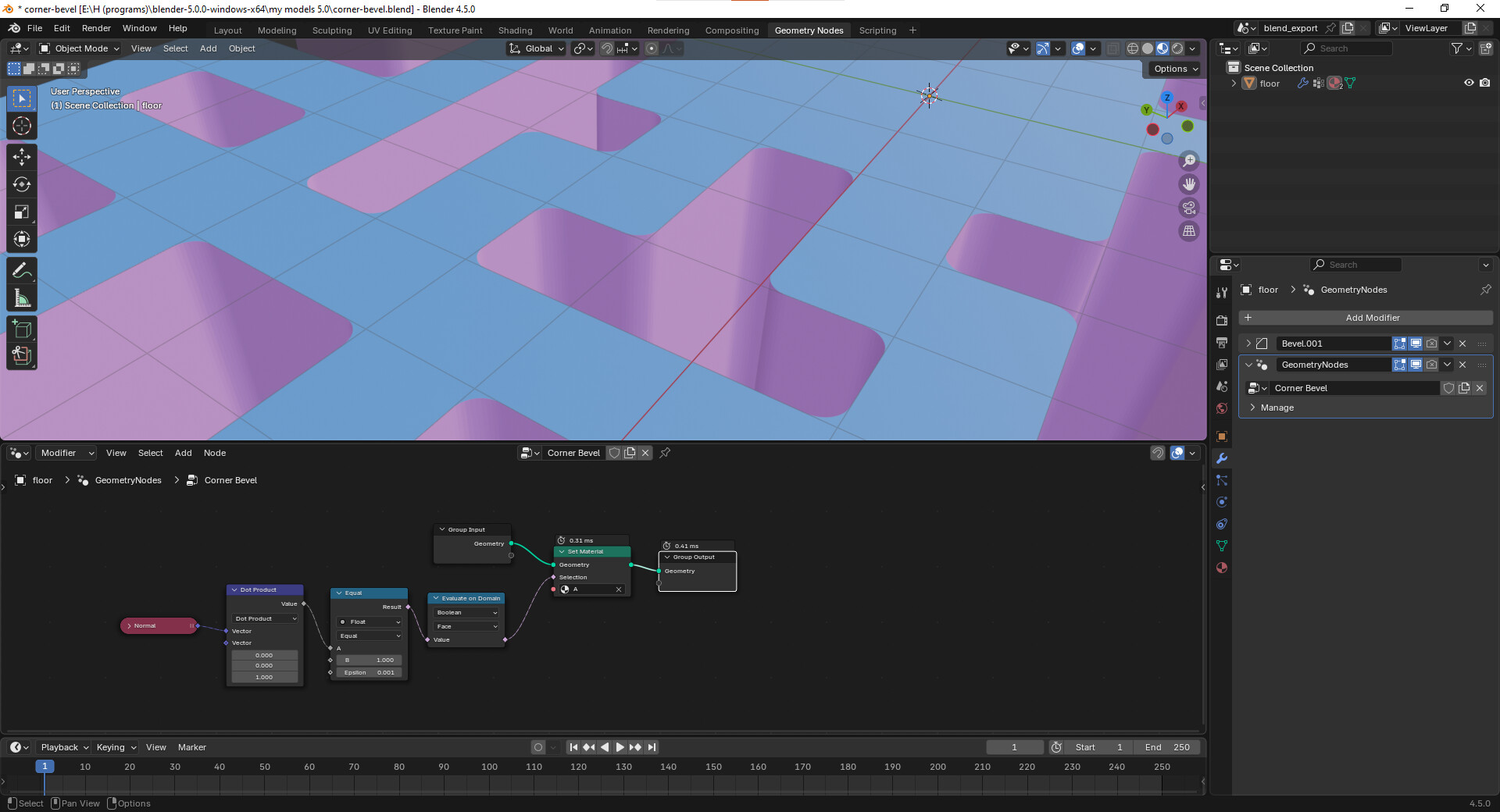
Task: Expand Bevel.001 modifier panel
Action: (x=1248, y=344)
